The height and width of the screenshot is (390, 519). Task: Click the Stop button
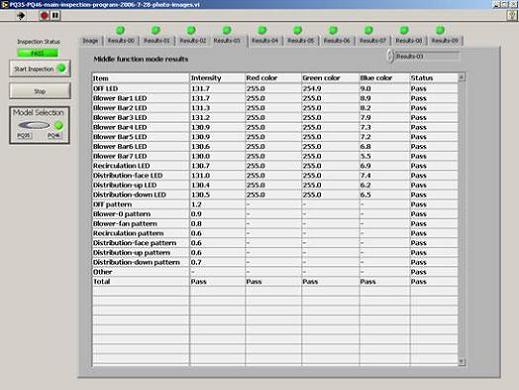coord(40,91)
